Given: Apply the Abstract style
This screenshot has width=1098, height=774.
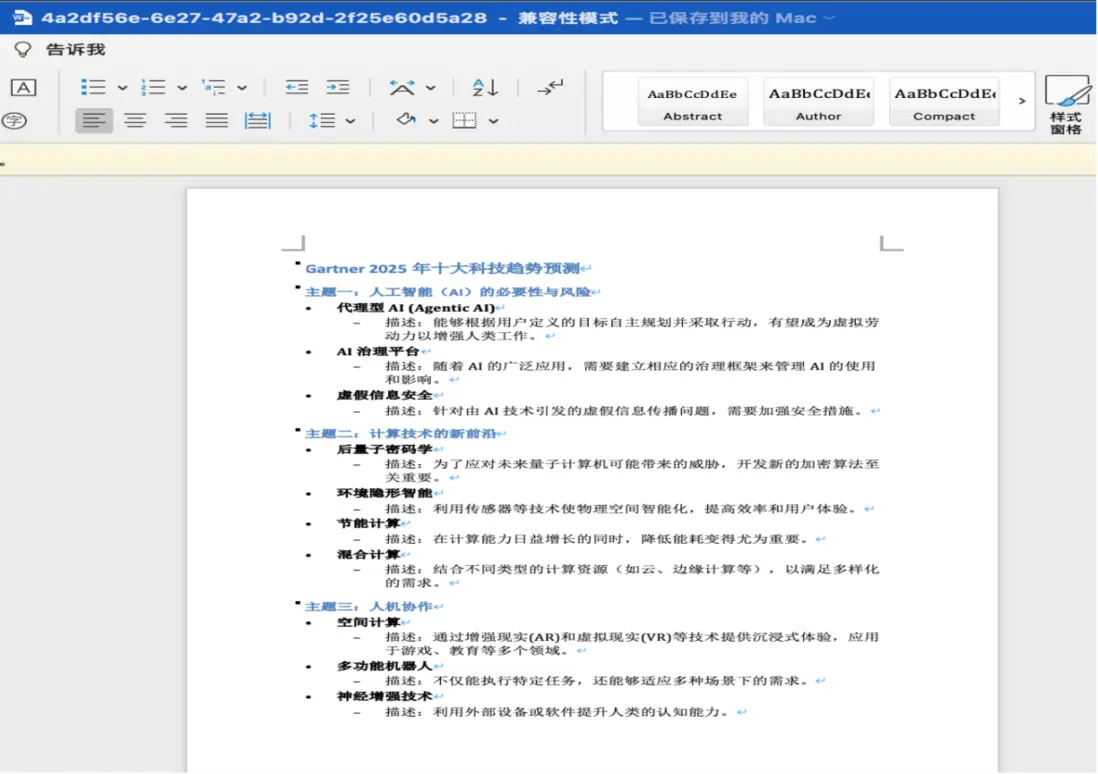Looking at the screenshot, I should tap(692, 102).
